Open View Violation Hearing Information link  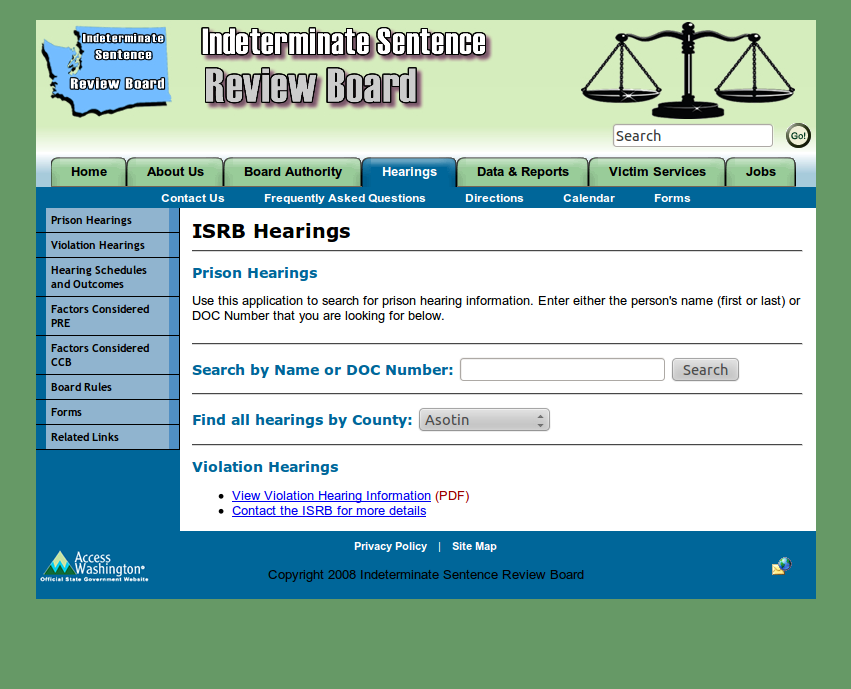(x=331, y=496)
